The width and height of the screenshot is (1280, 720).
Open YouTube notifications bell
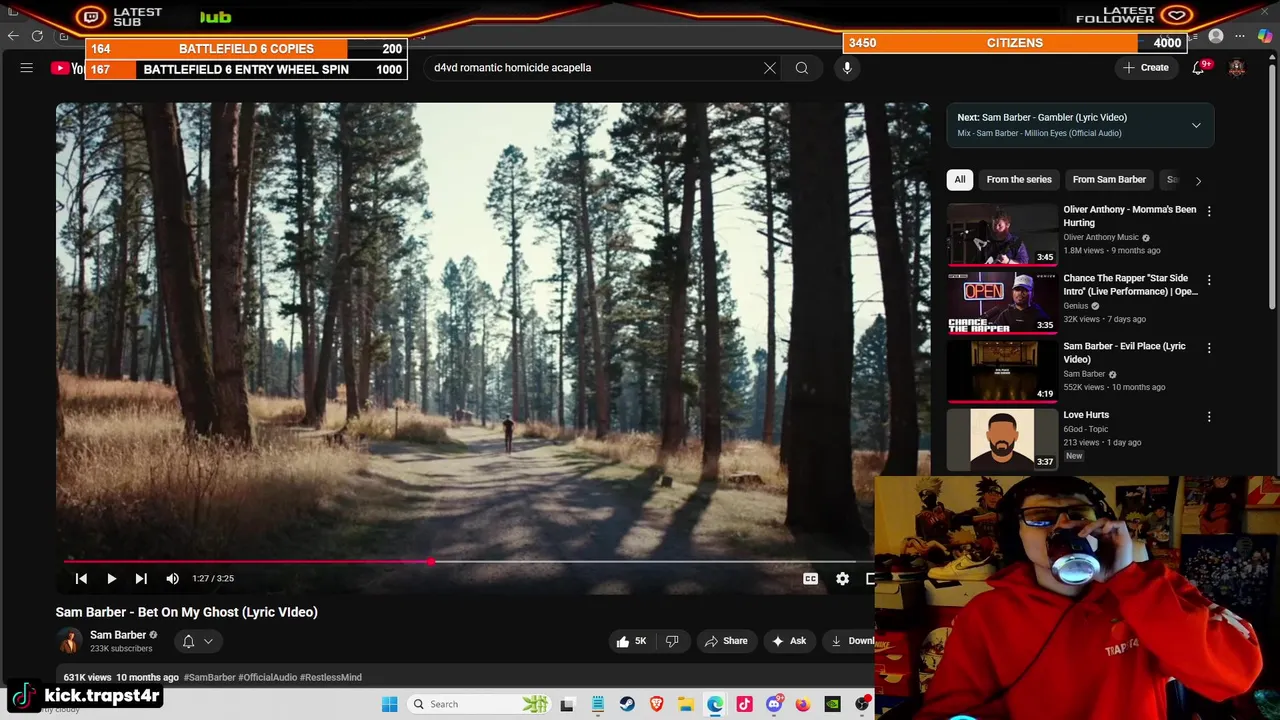(x=1198, y=68)
